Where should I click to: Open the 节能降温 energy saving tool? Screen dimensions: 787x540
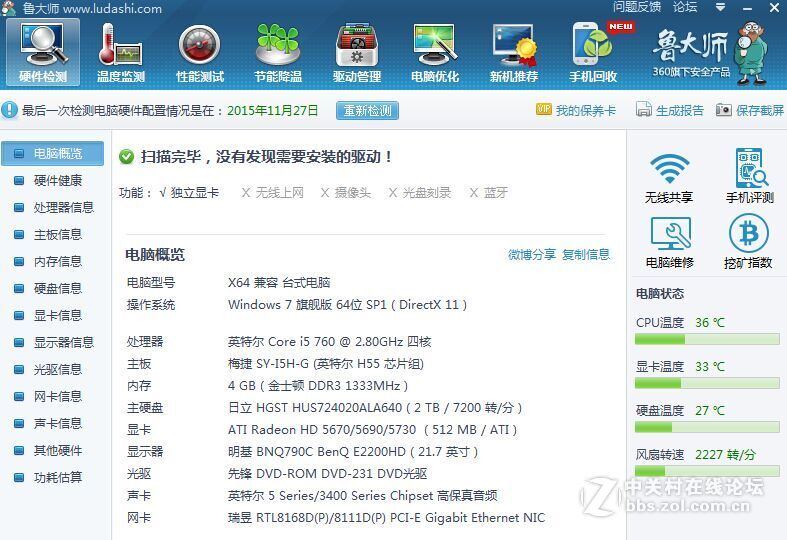pos(278,53)
